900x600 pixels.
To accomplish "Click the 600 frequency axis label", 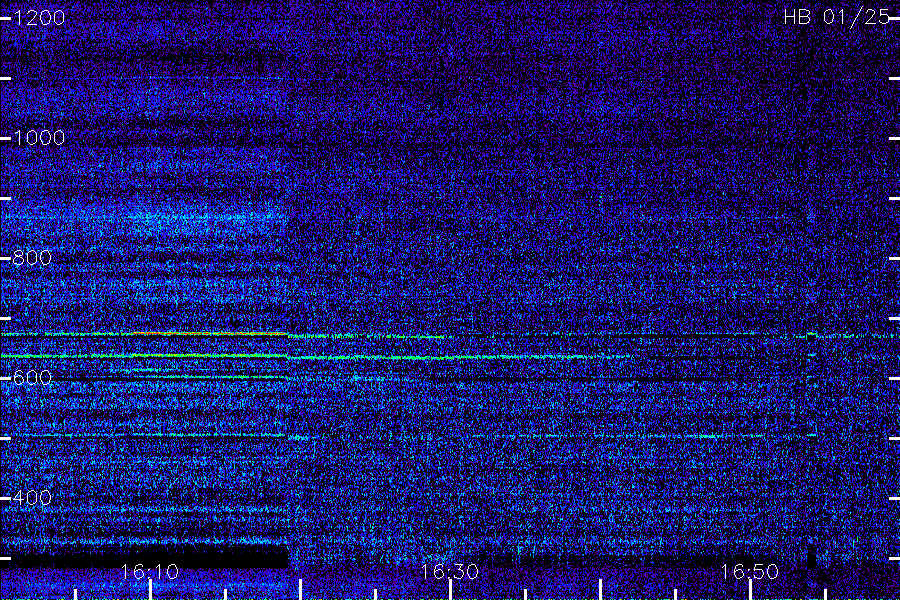I will pyautogui.click(x=32, y=378).
